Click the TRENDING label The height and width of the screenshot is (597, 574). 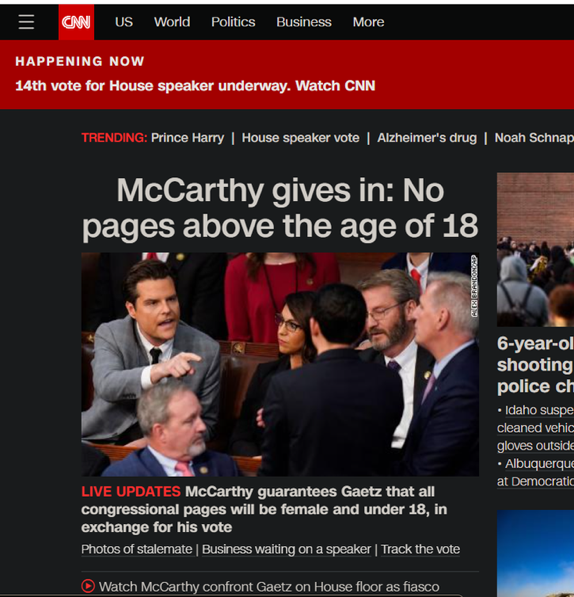114,137
